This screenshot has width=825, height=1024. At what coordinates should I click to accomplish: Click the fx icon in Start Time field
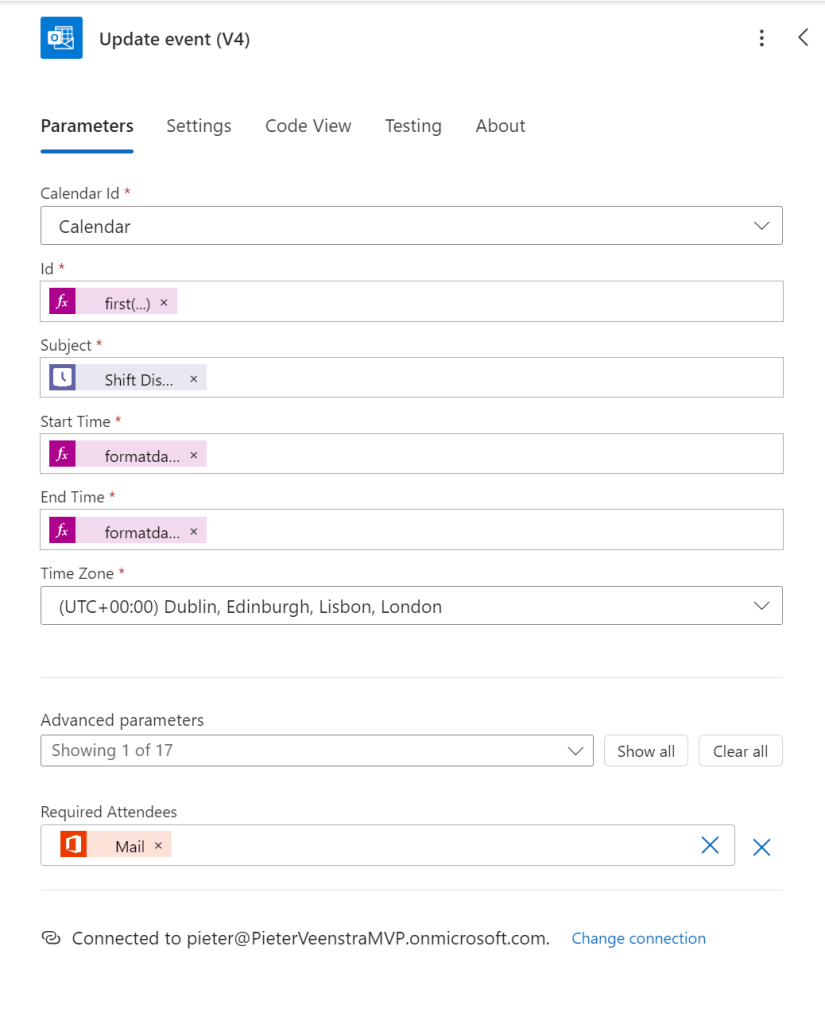click(x=62, y=455)
